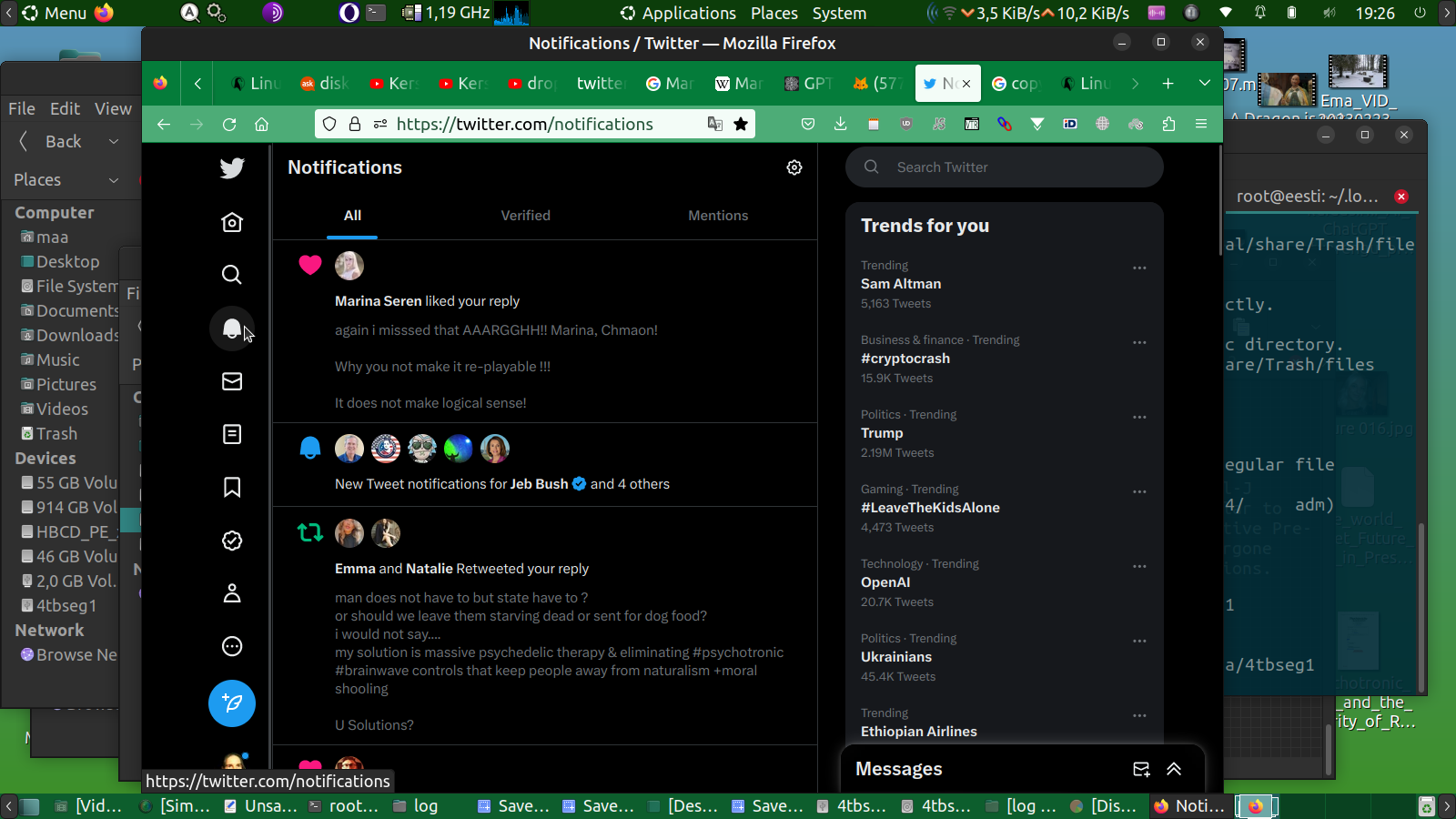Open more options for Sam Altman trend

tap(1139, 268)
